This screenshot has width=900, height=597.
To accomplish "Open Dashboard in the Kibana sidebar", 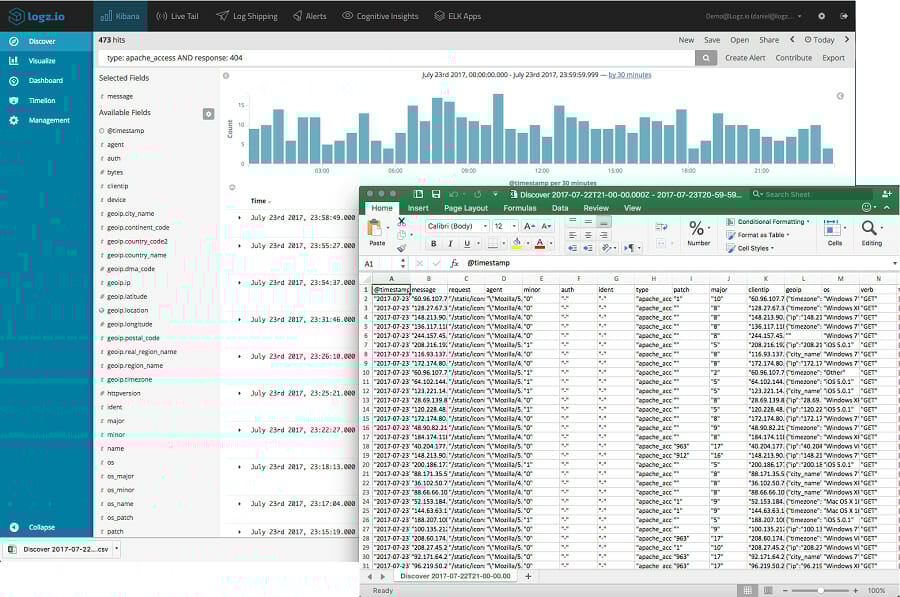I will 45,80.
